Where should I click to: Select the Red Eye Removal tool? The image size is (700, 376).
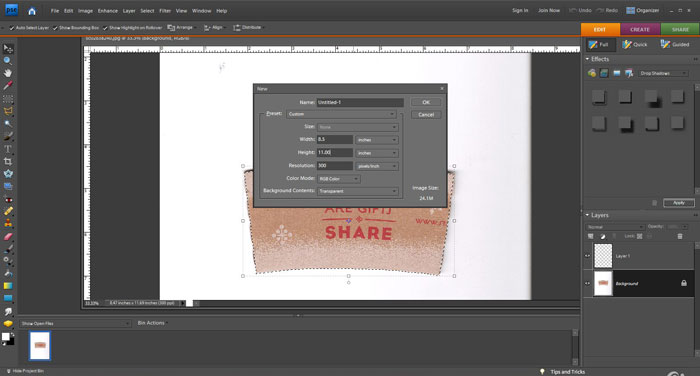8,199
